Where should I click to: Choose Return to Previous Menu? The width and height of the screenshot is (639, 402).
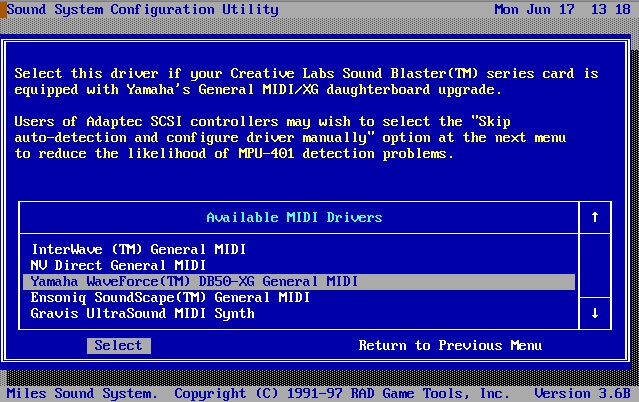click(450, 346)
